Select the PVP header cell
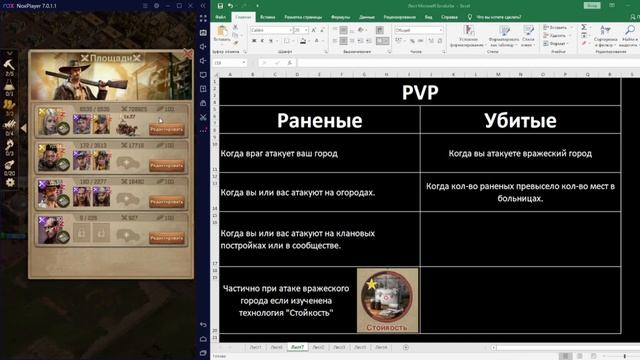This screenshot has width=640, height=360. 420,92
